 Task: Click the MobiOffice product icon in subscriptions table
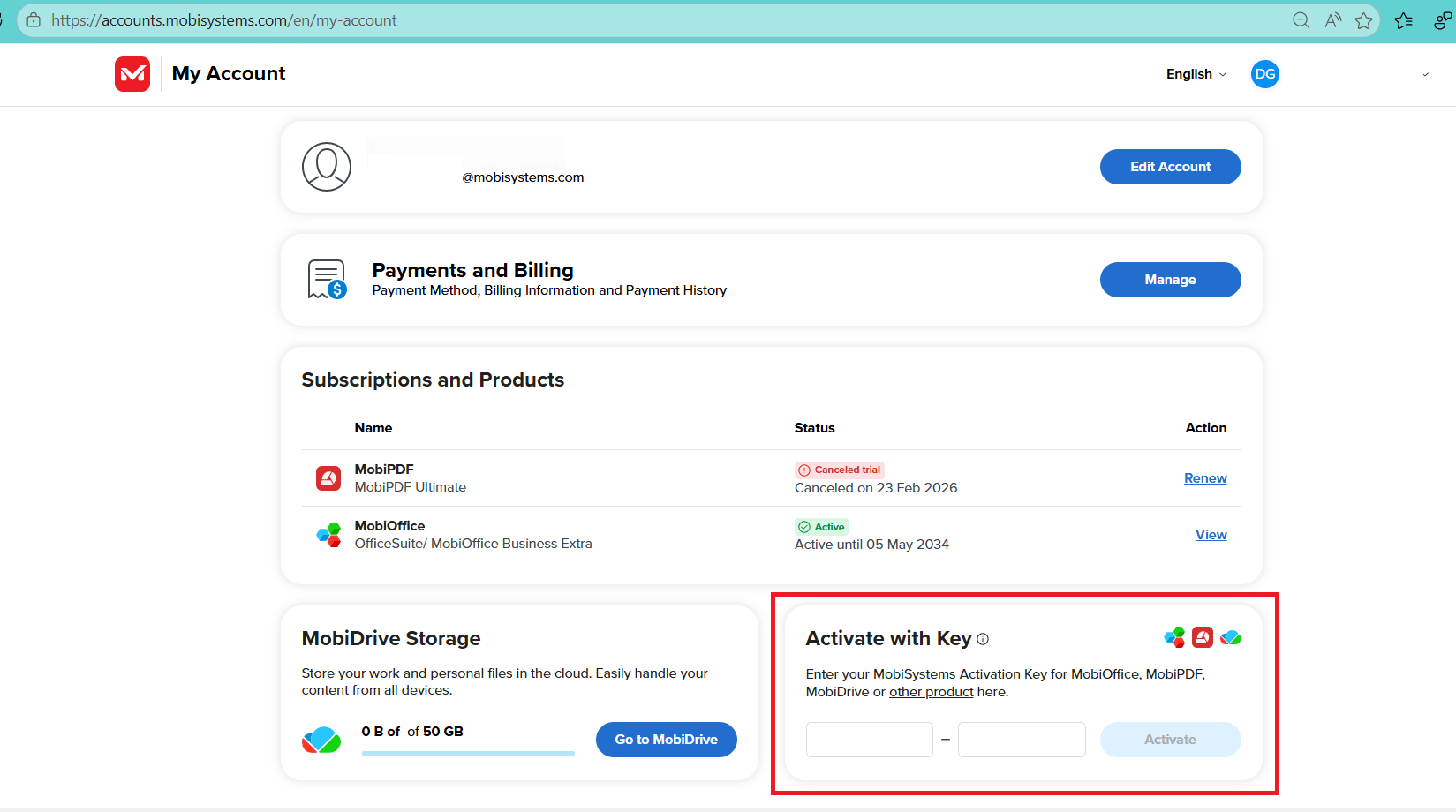coord(328,534)
